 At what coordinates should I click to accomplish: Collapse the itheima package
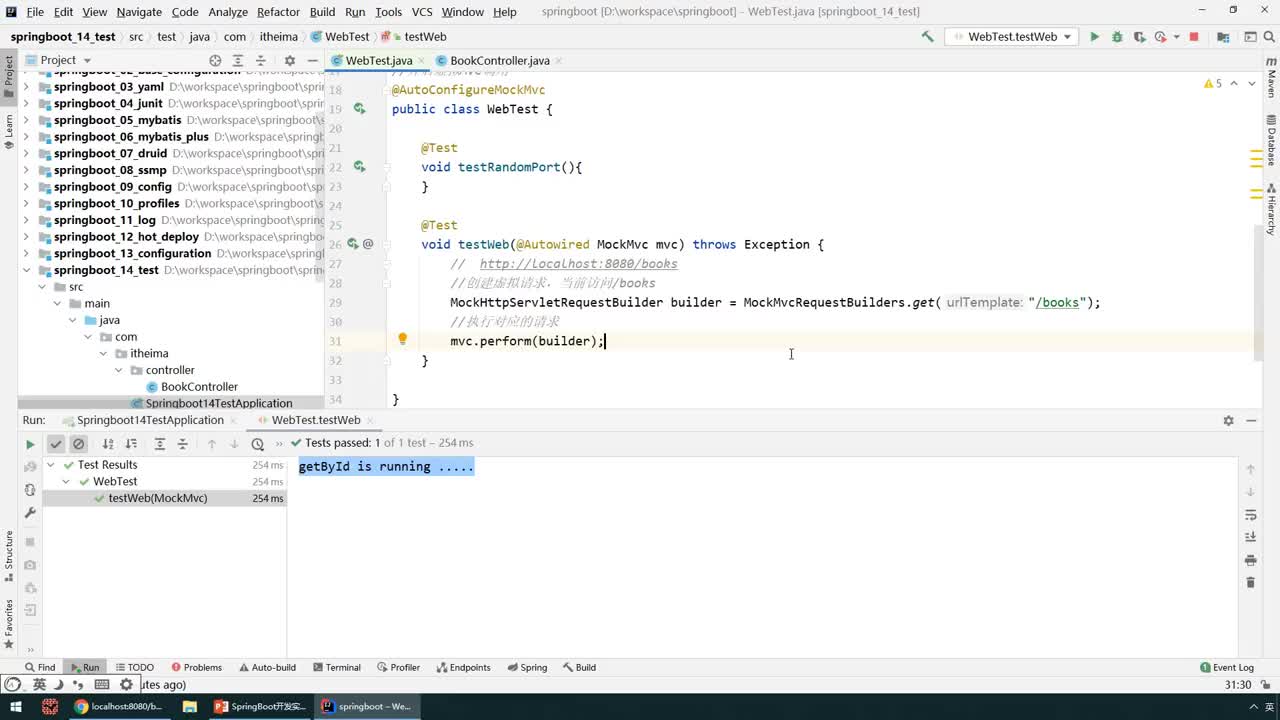coord(103,354)
